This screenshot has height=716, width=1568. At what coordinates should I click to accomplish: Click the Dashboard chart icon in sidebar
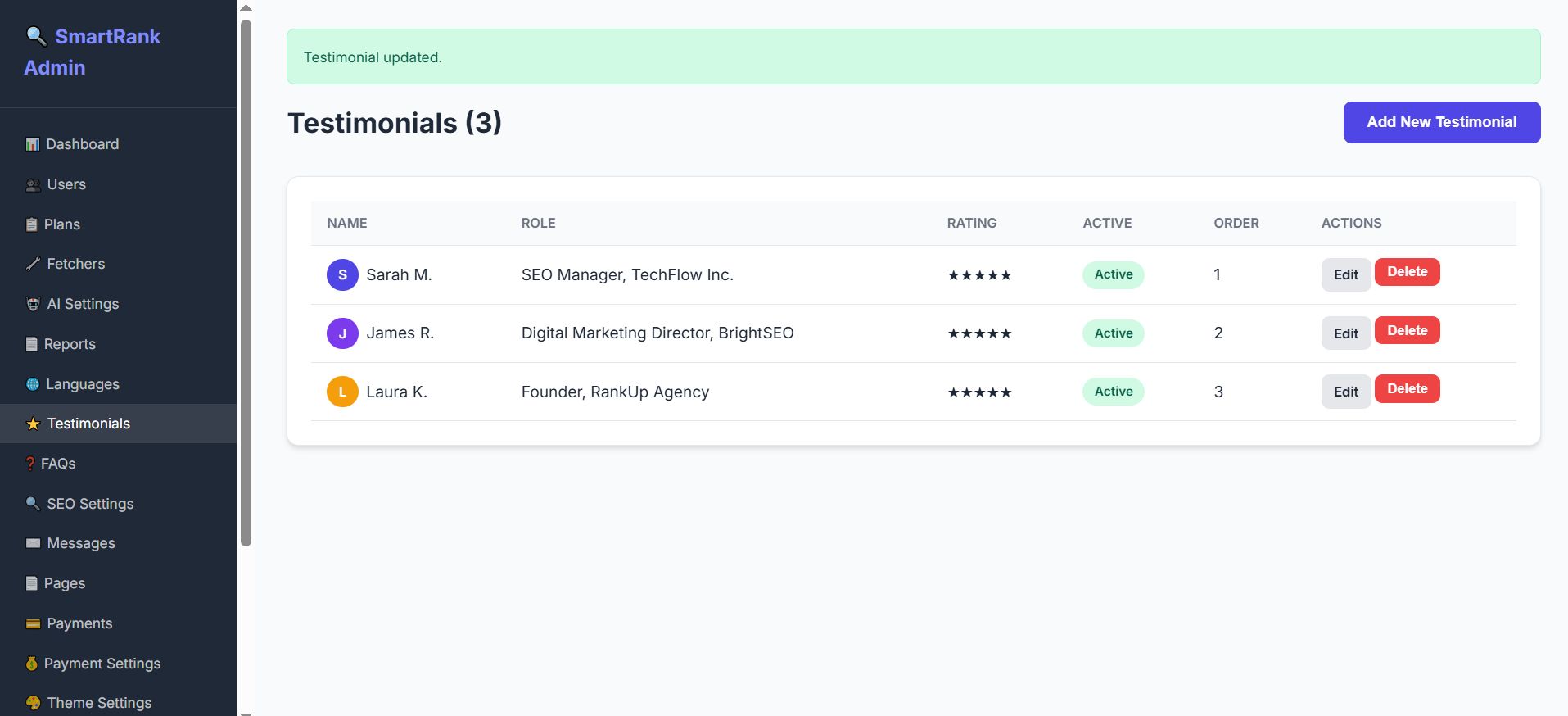click(33, 144)
